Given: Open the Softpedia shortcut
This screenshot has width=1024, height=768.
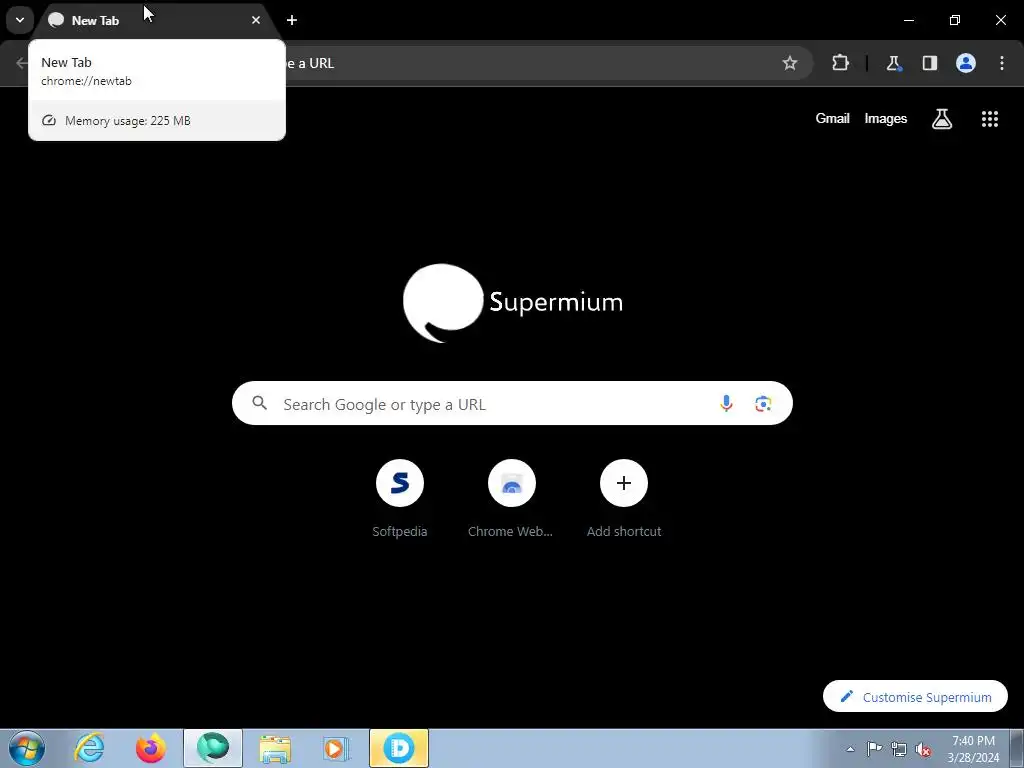Looking at the screenshot, I should tap(400, 499).
